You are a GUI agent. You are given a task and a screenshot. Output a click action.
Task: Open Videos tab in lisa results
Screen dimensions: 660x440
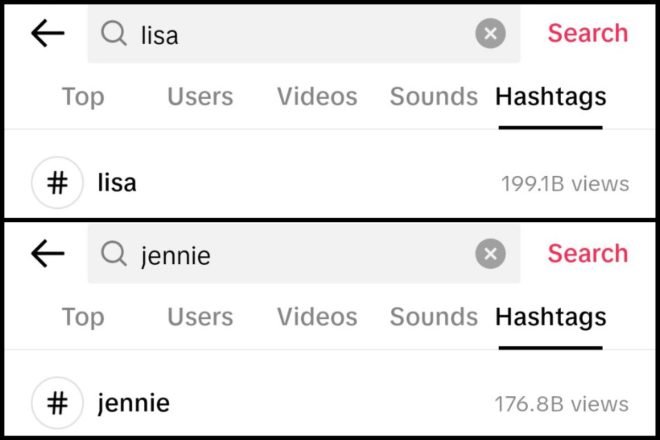(317, 96)
